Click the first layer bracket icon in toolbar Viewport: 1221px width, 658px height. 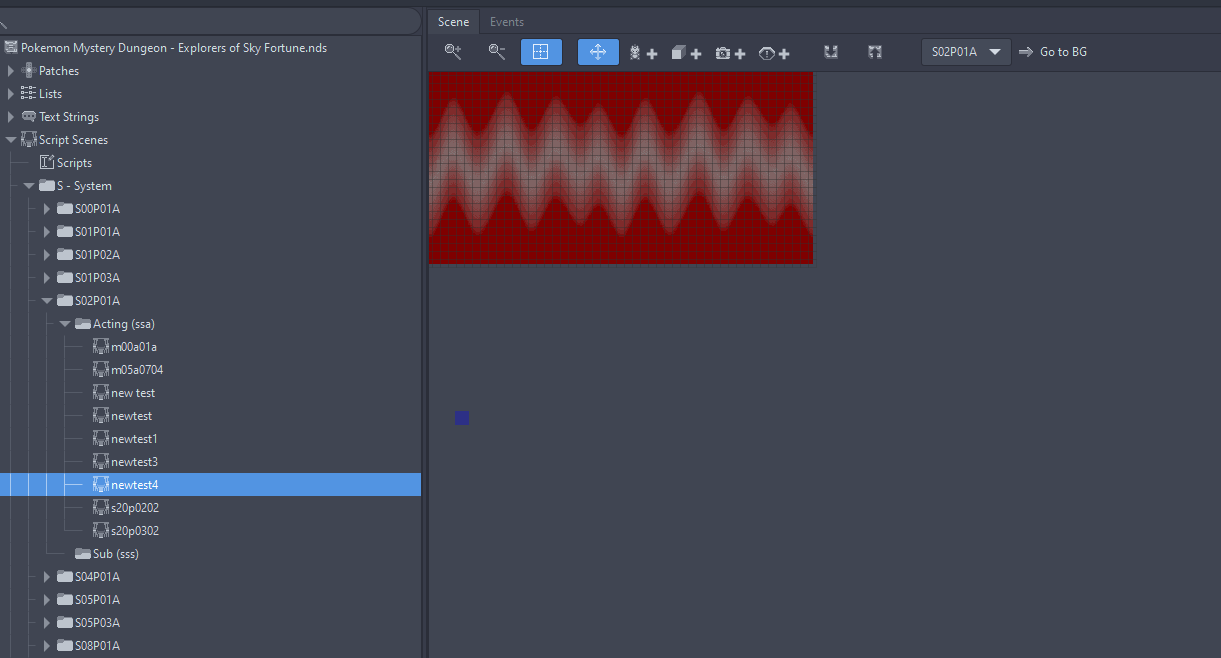tap(831, 52)
